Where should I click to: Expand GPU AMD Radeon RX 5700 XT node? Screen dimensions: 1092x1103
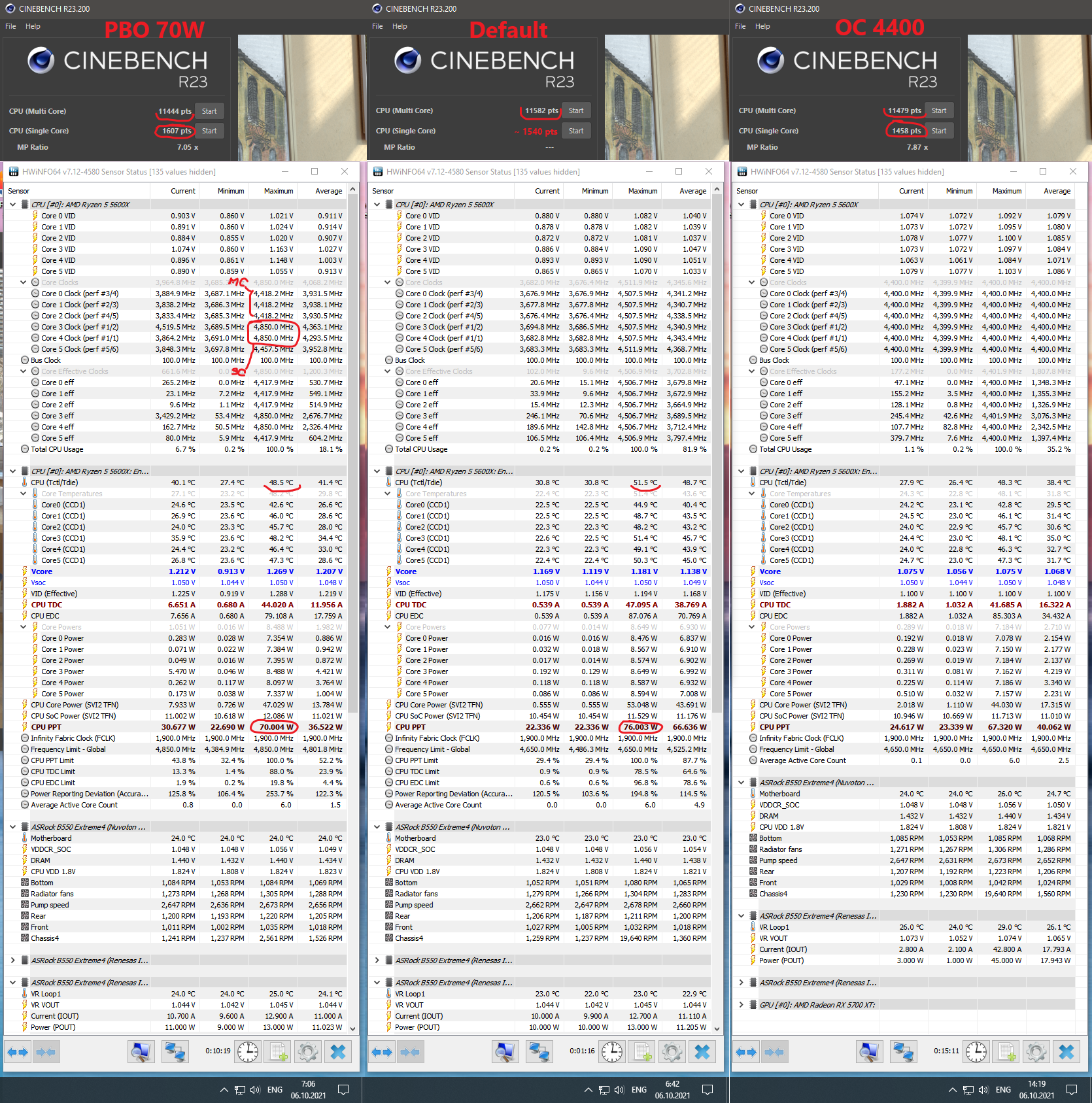(742, 1005)
